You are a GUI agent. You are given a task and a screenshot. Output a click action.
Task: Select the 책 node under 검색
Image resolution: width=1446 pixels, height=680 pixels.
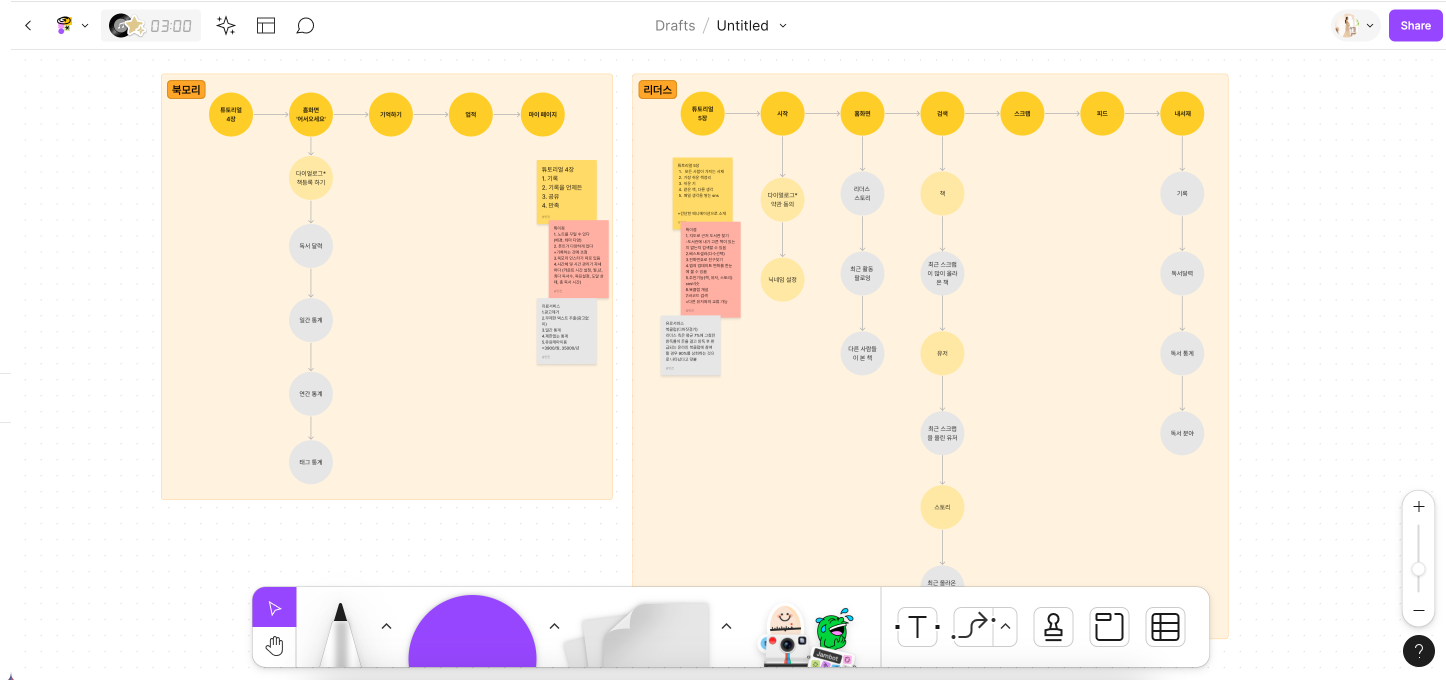[942, 194]
